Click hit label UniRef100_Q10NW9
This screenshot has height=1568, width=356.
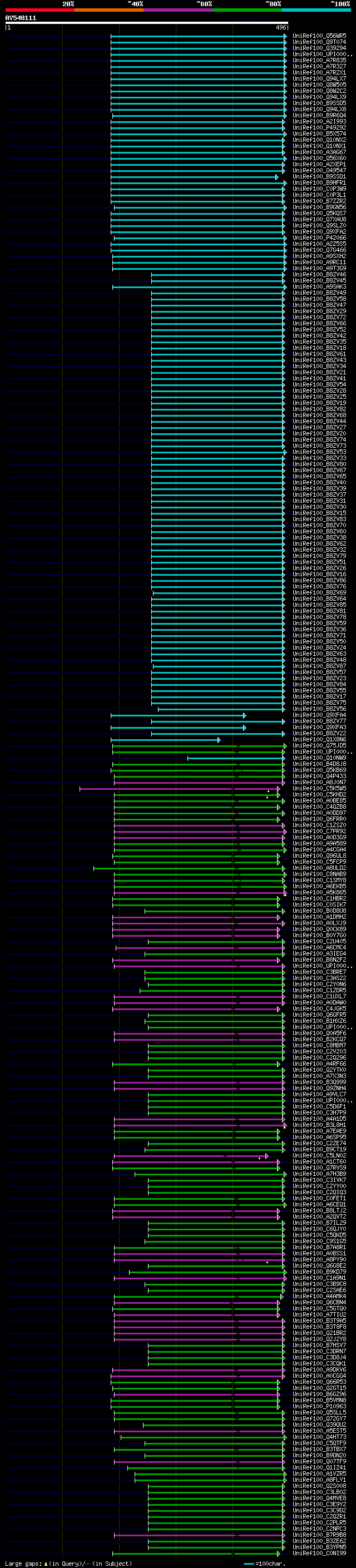pos(319,758)
